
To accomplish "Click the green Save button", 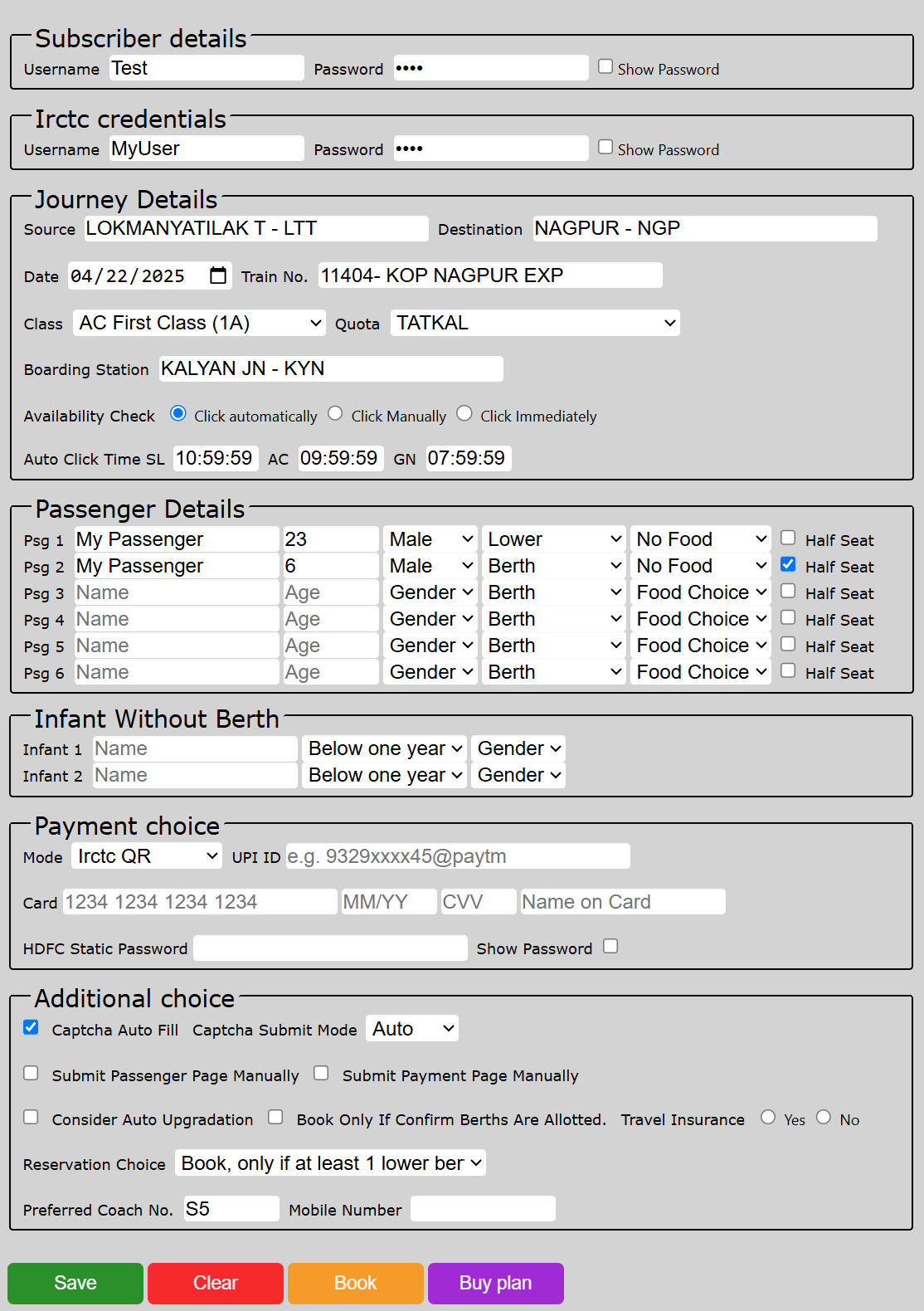I will (x=75, y=1283).
